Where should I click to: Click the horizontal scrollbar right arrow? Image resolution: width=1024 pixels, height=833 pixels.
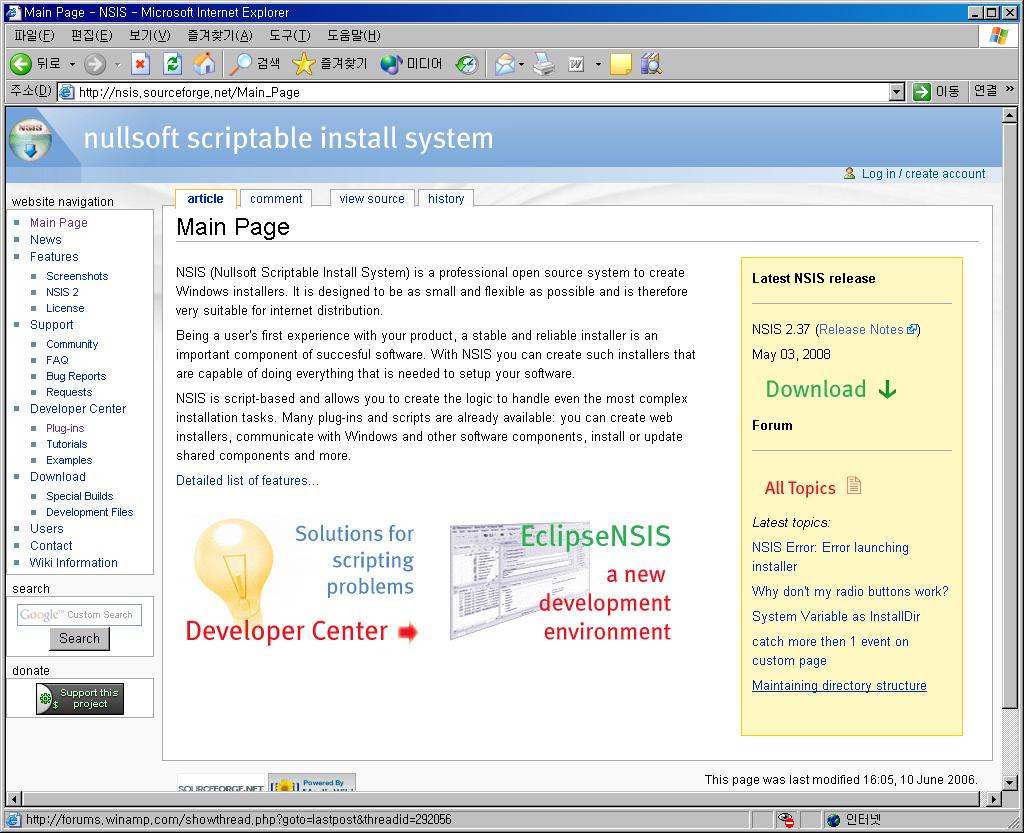click(993, 798)
